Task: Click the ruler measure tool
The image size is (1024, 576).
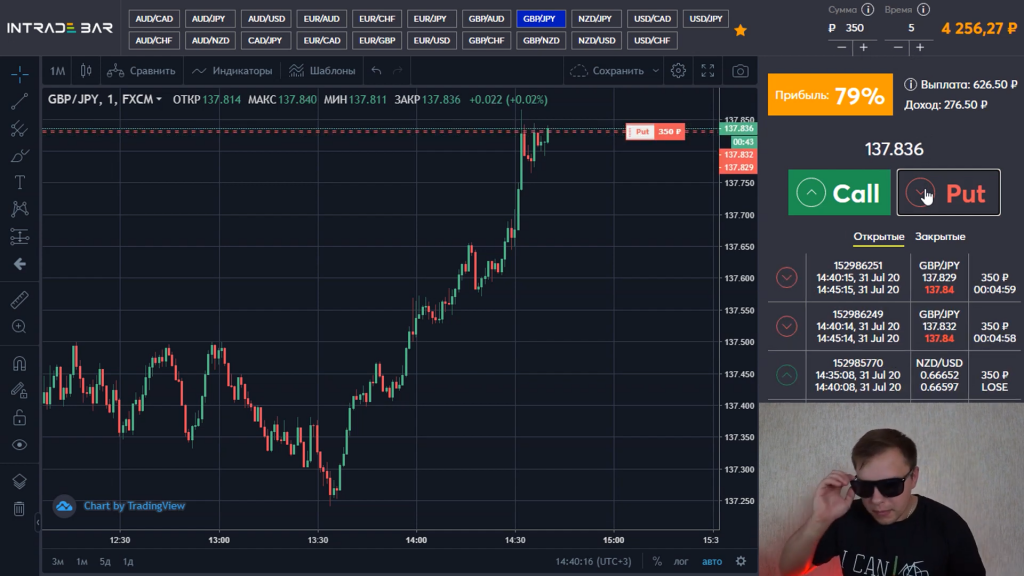Action: click(19, 299)
